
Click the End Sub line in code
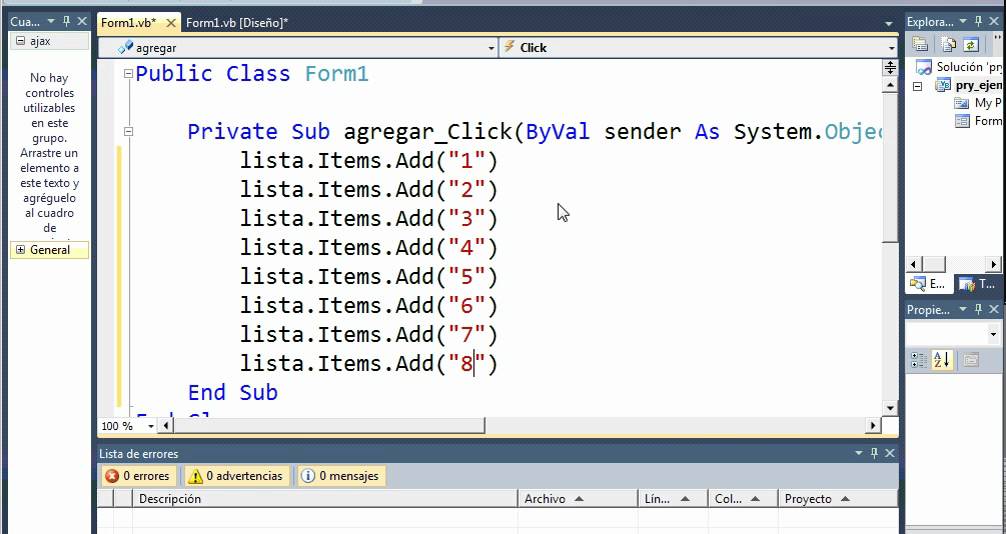(x=232, y=393)
